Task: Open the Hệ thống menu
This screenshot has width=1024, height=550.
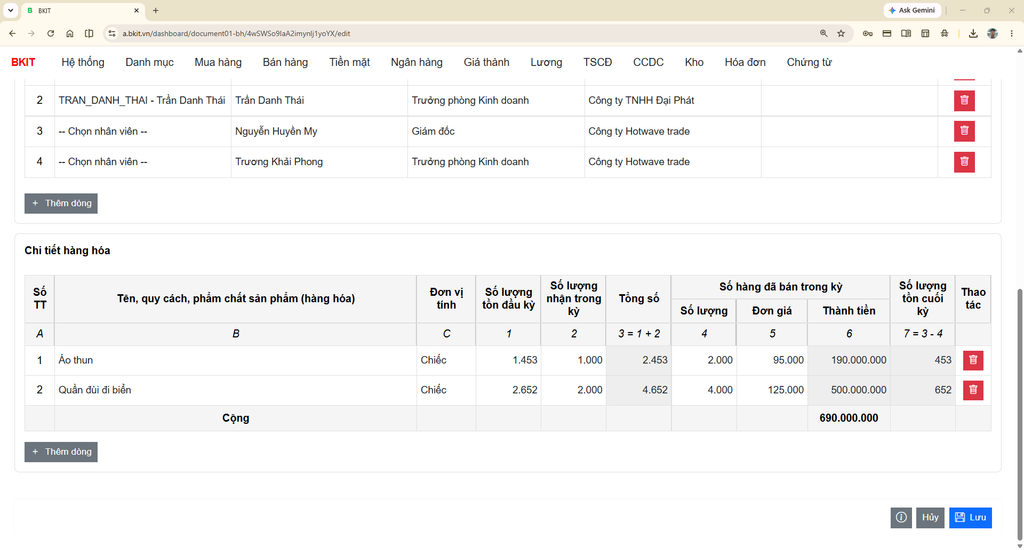Action: (83, 62)
